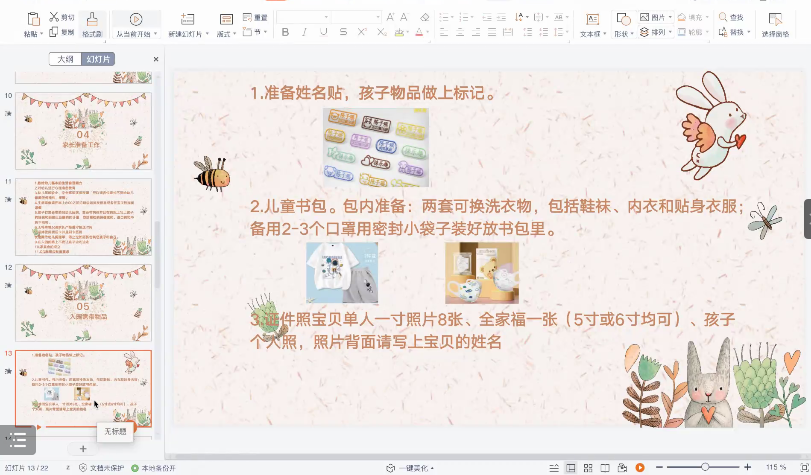The height and width of the screenshot is (475, 811).
Task: Toggle Bold formatting
Action: click(x=286, y=32)
